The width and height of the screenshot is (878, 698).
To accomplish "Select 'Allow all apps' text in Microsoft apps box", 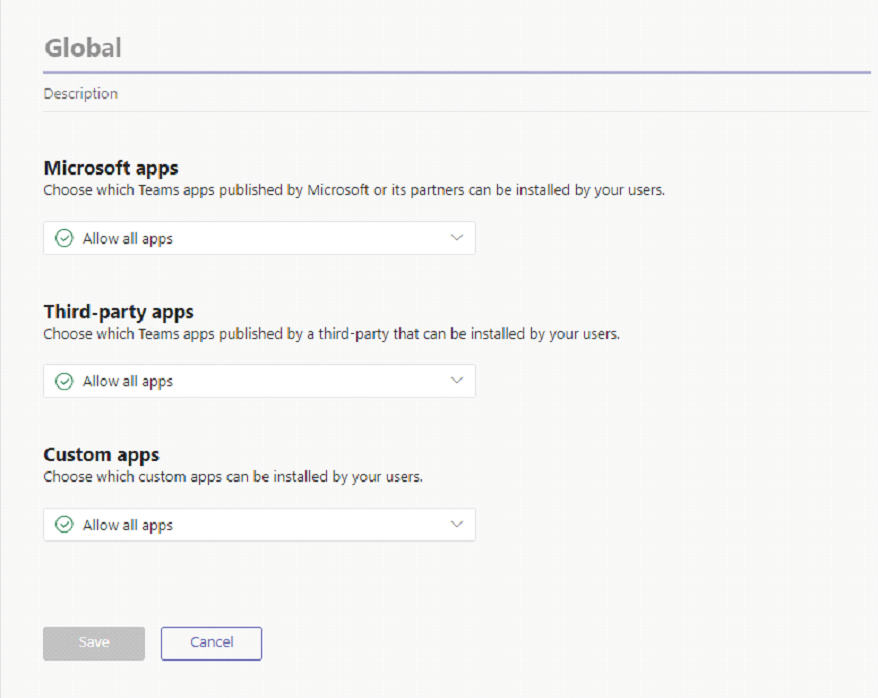I will tap(128, 239).
